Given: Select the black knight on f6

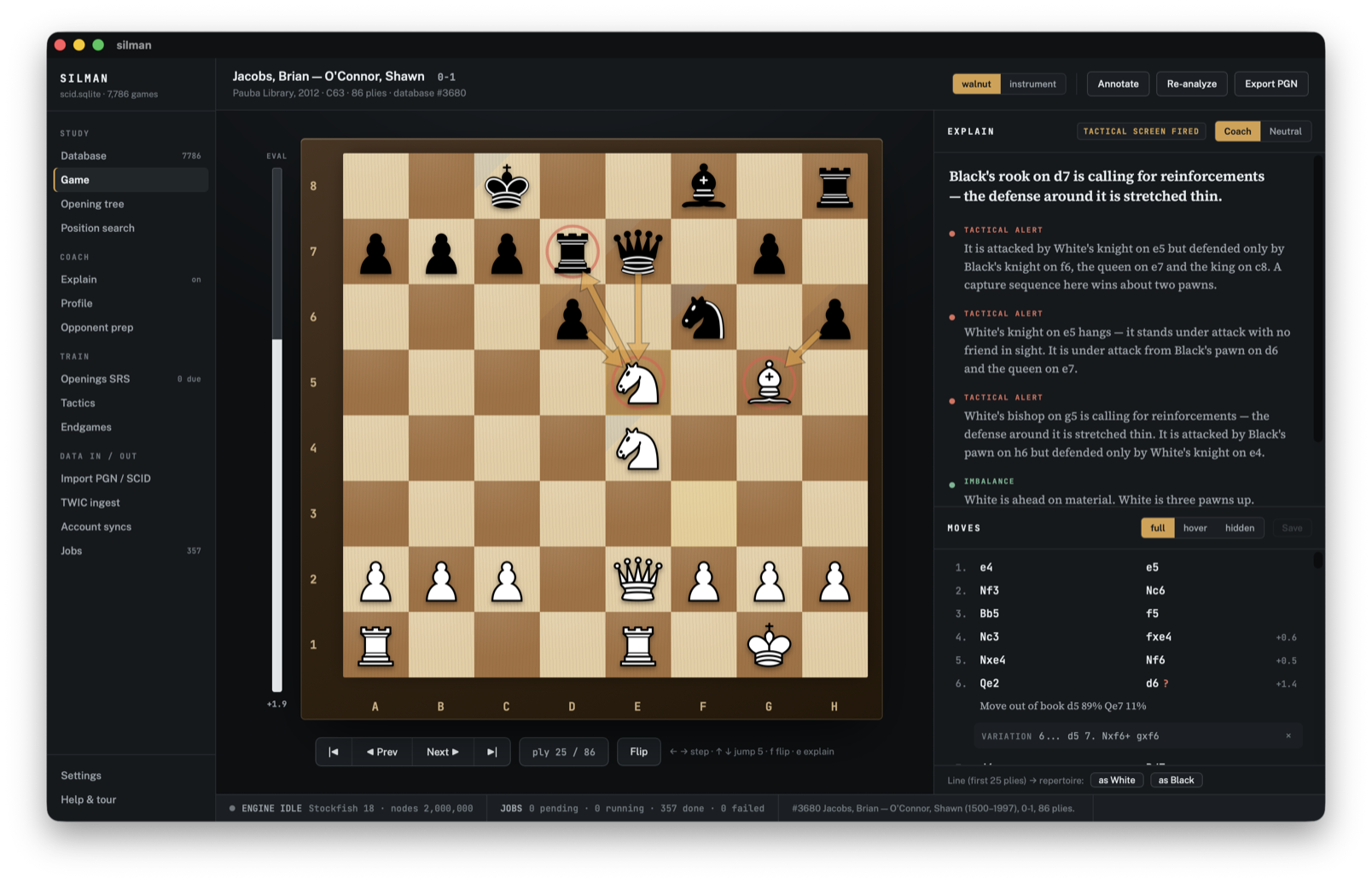Looking at the screenshot, I should tap(703, 317).
